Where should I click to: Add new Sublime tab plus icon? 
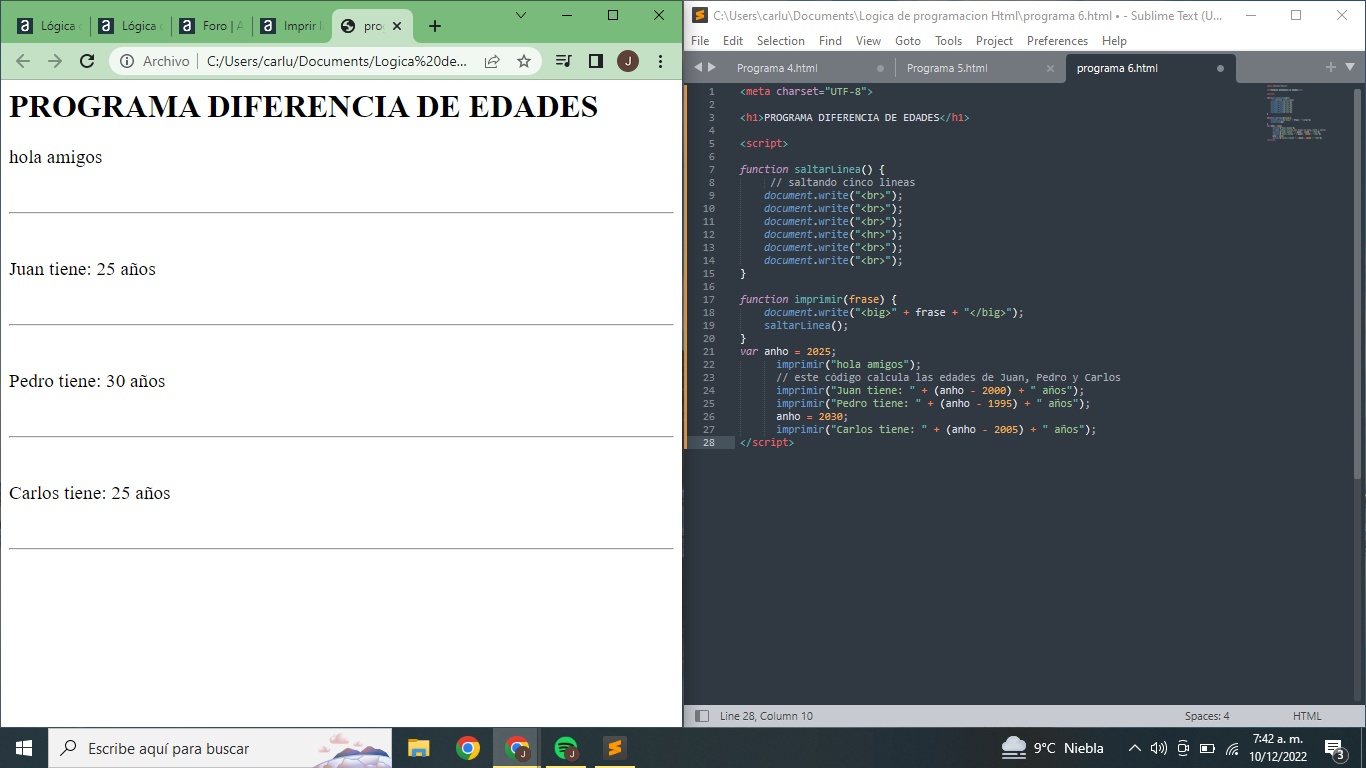pyautogui.click(x=1331, y=67)
